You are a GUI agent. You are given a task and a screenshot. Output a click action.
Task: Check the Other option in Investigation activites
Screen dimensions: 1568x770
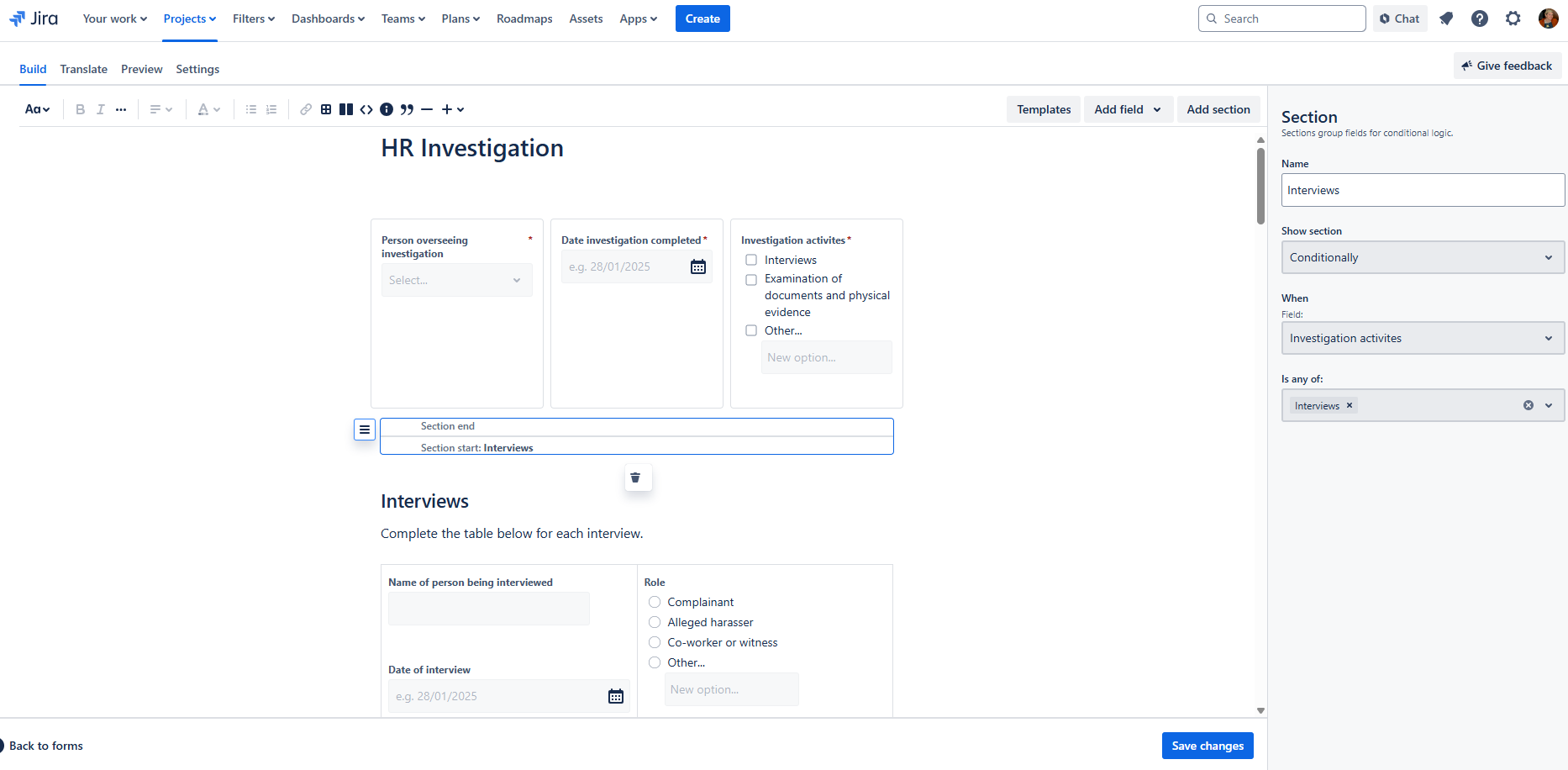click(750, 330)
